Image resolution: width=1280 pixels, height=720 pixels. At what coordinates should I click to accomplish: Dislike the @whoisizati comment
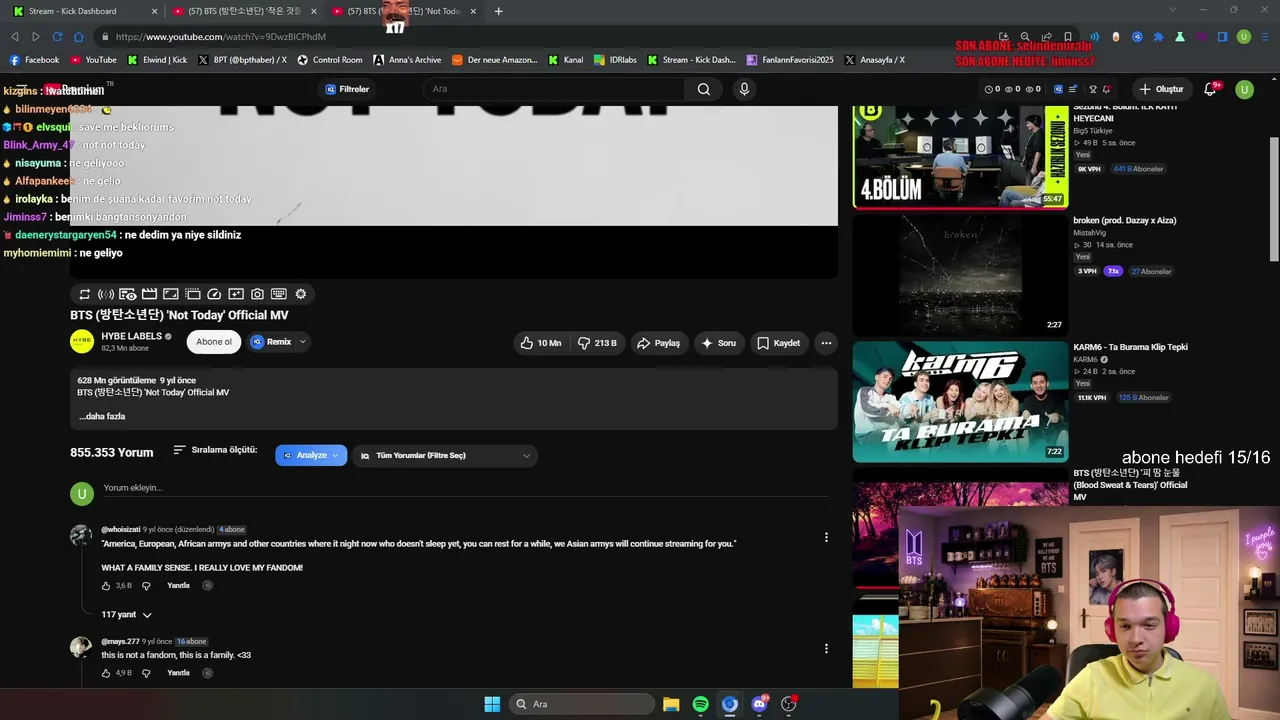146,586
